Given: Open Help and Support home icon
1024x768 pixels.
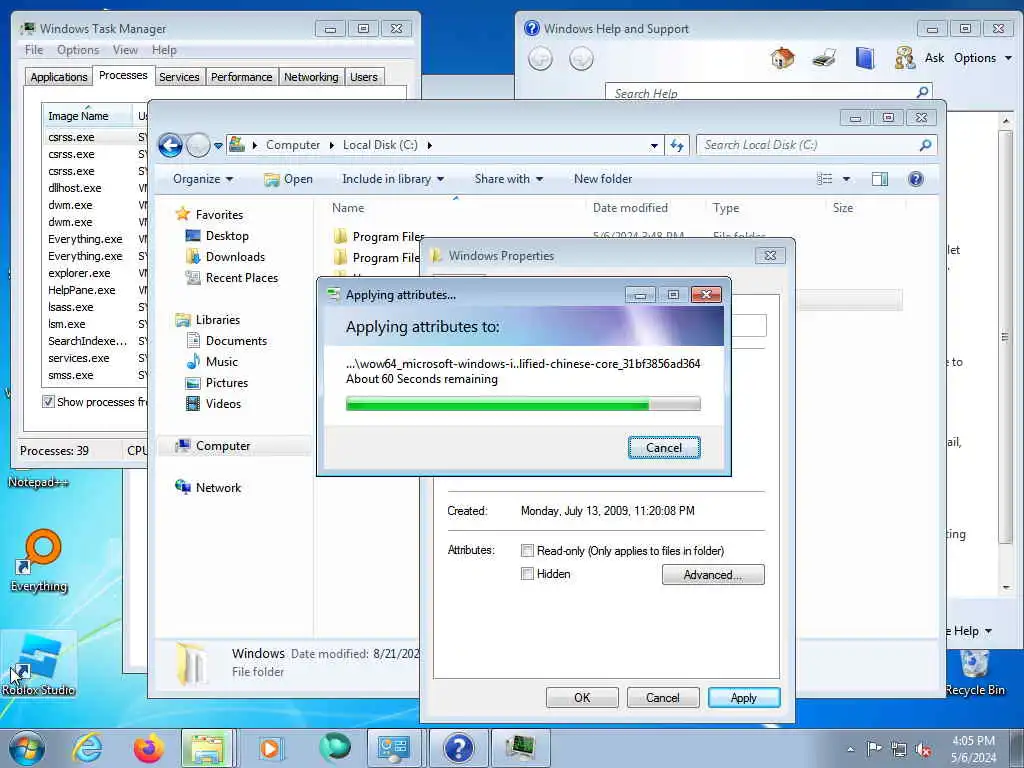Looking at the screenshot, I should click(782, 58).
